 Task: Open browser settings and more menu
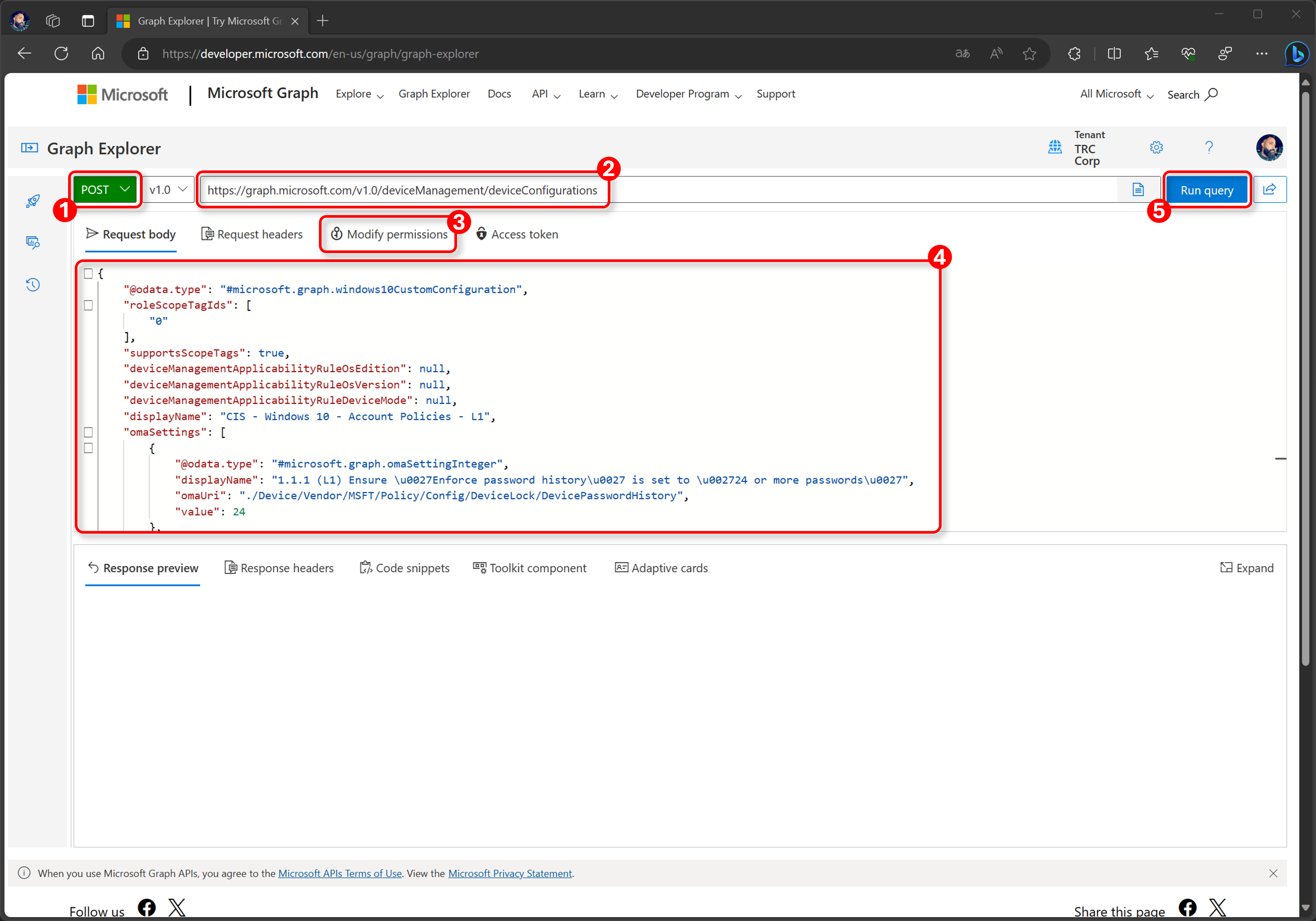pyautogui.click(x=1262, y=54)
